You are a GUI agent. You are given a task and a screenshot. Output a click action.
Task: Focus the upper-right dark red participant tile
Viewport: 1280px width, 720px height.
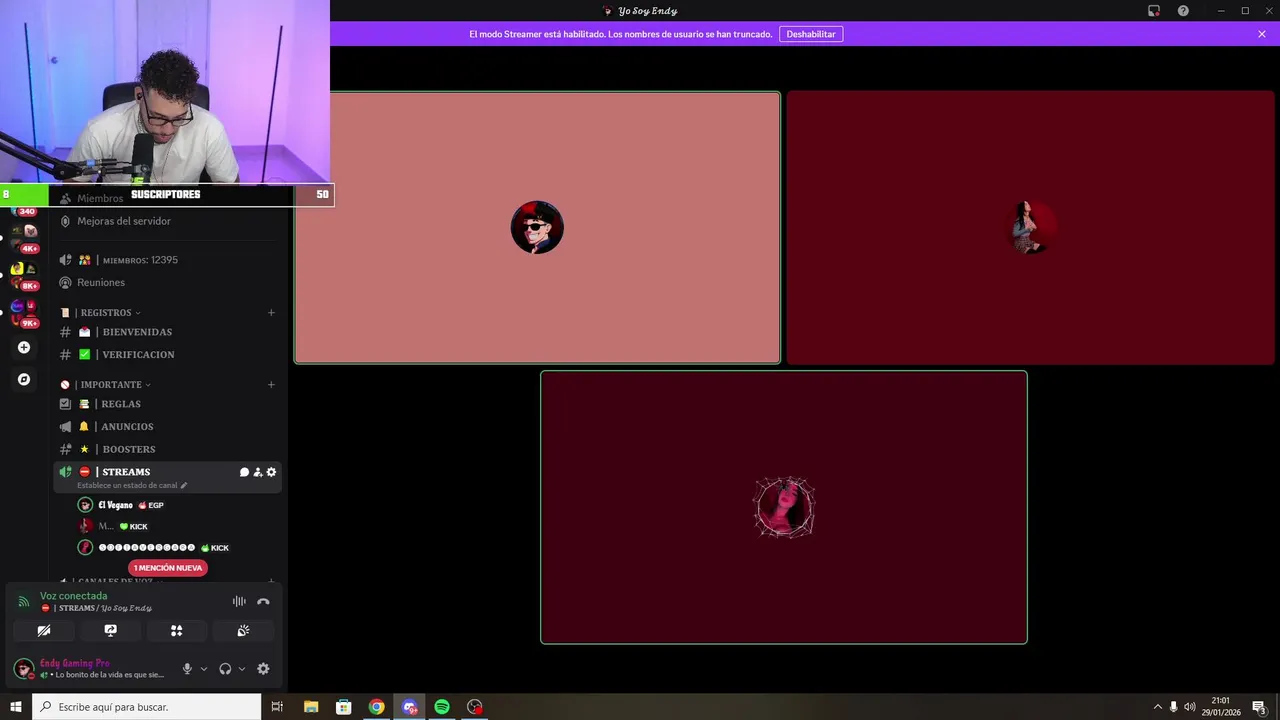point(1031,228)
